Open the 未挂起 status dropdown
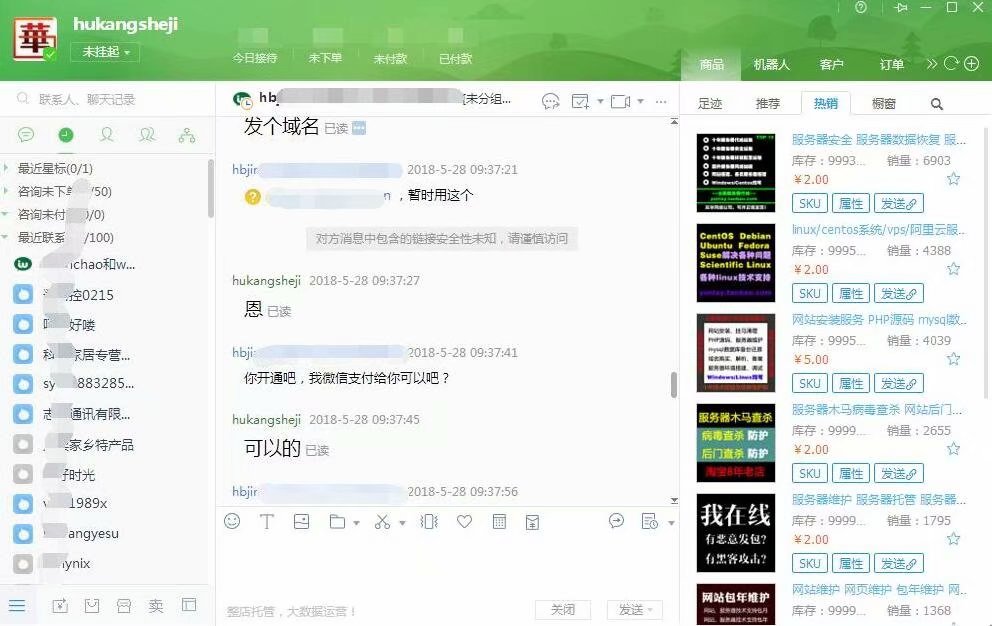Viewport: 992px width, 626px height. [105, 52]
